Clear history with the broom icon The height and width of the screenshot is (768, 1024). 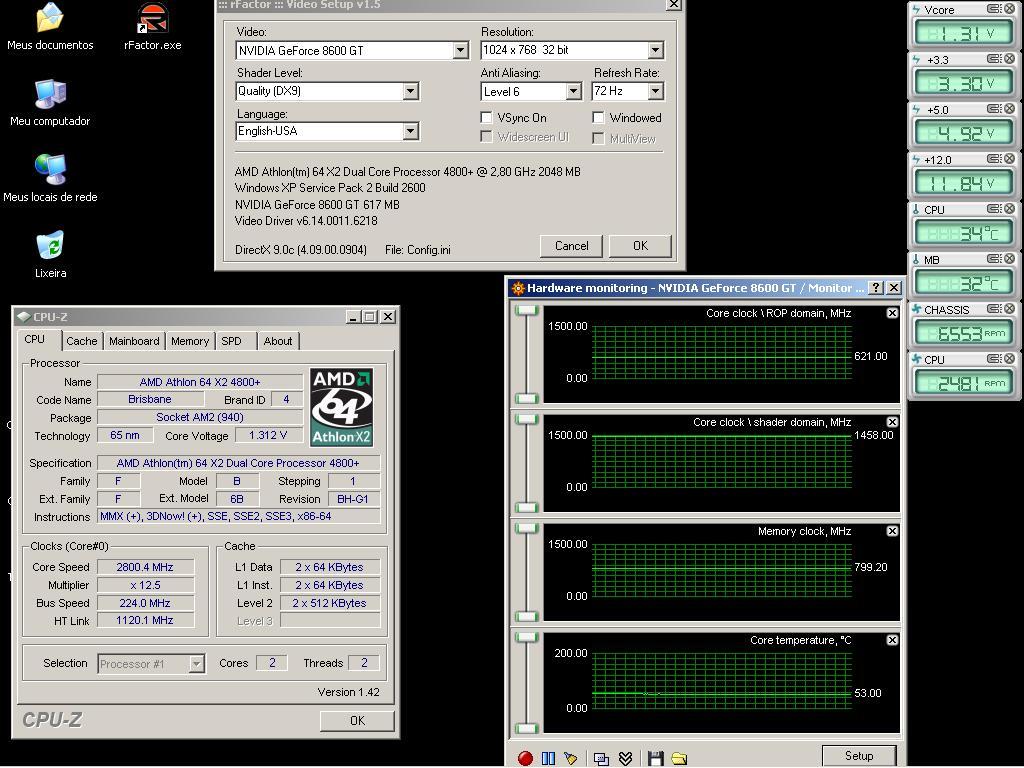pyautogui.click(x=571, y=758)
